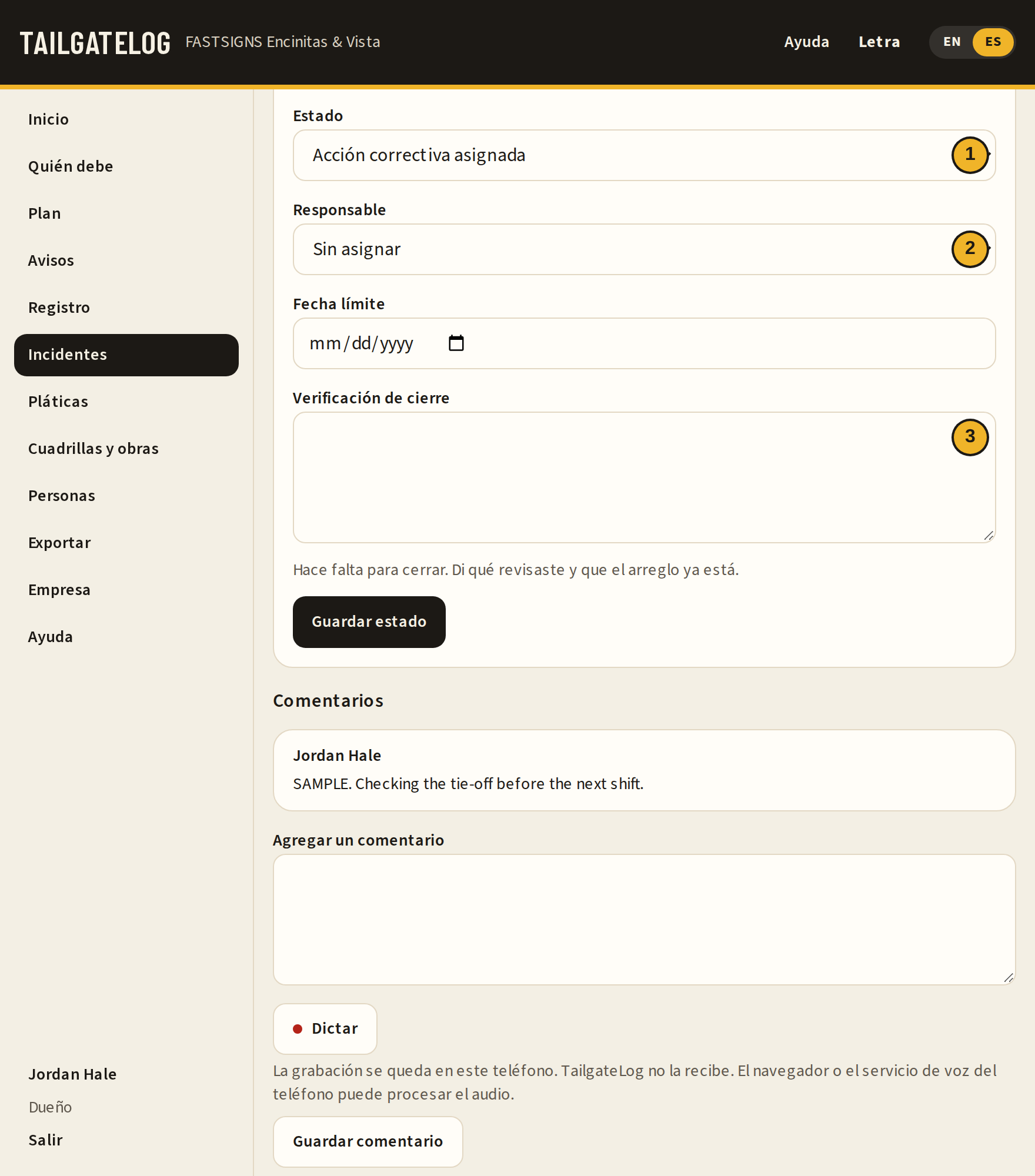The width and height of the screenshot is (1035, 1176).
Task: Switch language to EN
Action: pyautogui.click(x=951, y=42)
